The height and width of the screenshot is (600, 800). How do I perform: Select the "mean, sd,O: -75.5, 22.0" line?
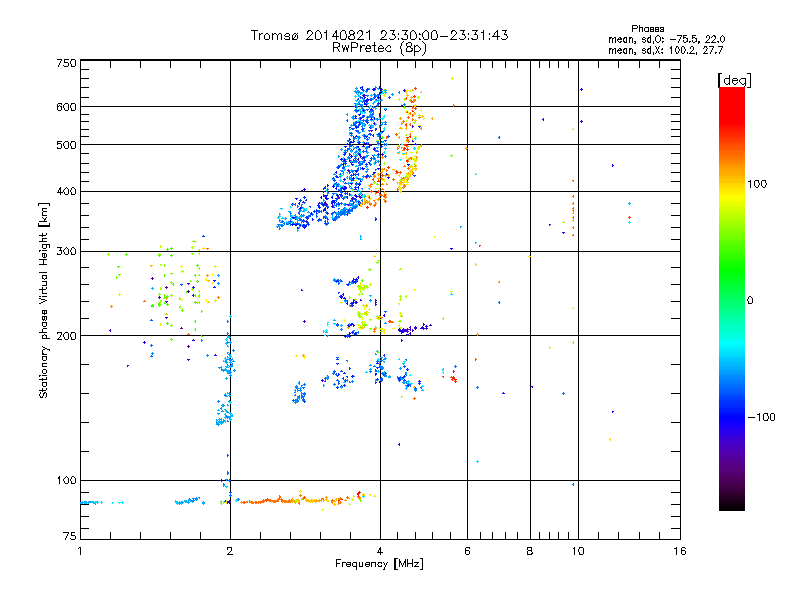coord(666,39)
